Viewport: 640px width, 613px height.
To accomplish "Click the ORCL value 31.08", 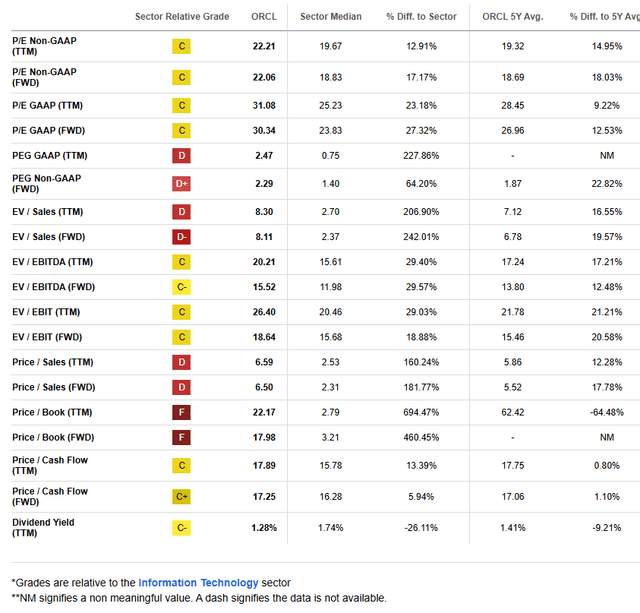I will (x=264, y=106).
